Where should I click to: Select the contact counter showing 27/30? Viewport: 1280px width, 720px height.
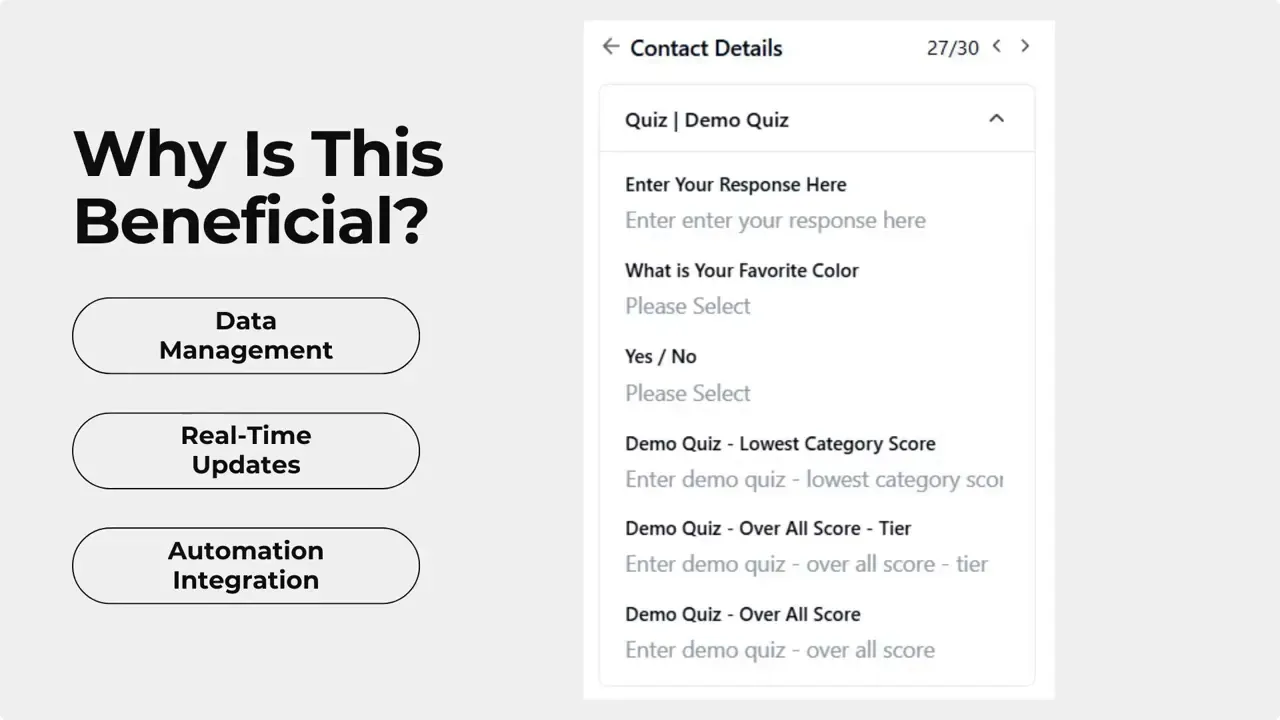tap(953, 47)
